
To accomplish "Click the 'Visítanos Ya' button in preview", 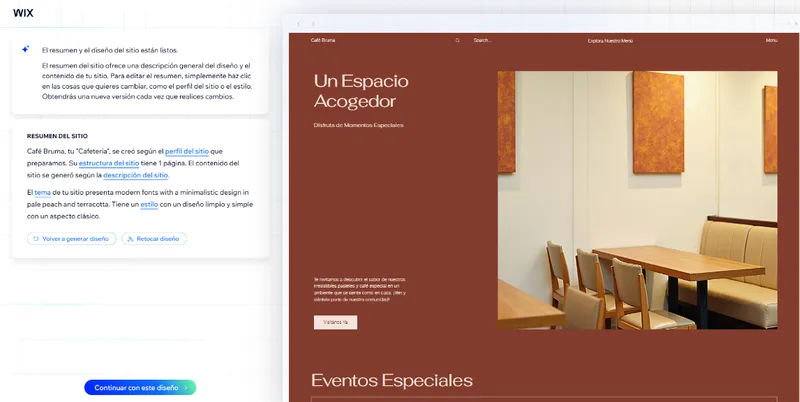I will (x=335, y=322).
